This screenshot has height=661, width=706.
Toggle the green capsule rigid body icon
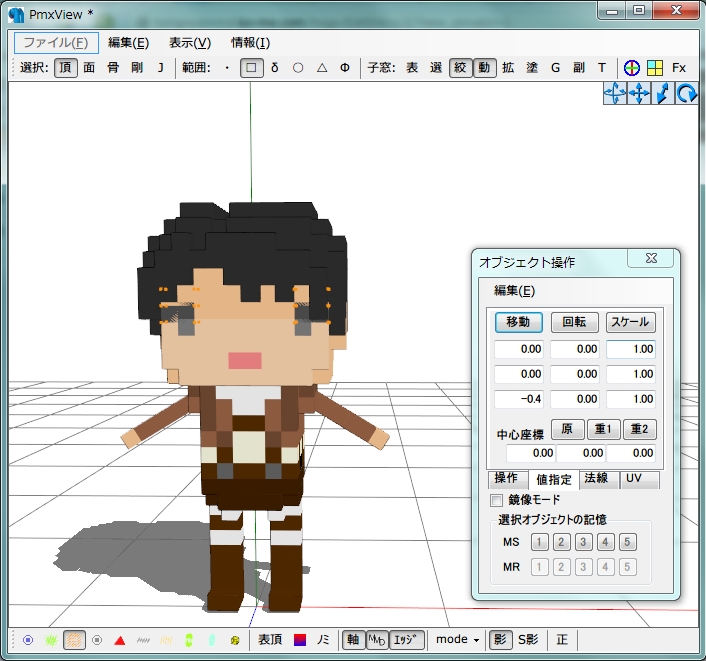[189, 640]
